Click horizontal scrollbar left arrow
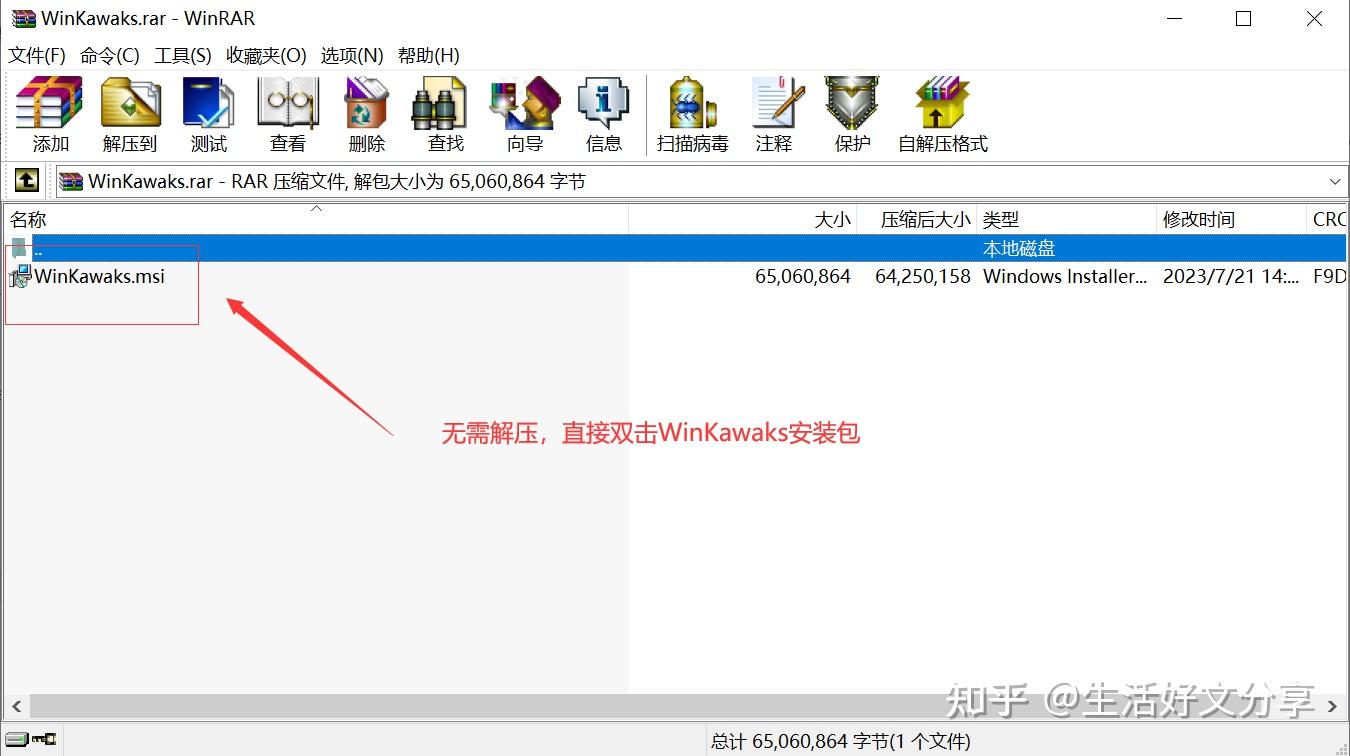 [15, 706]
